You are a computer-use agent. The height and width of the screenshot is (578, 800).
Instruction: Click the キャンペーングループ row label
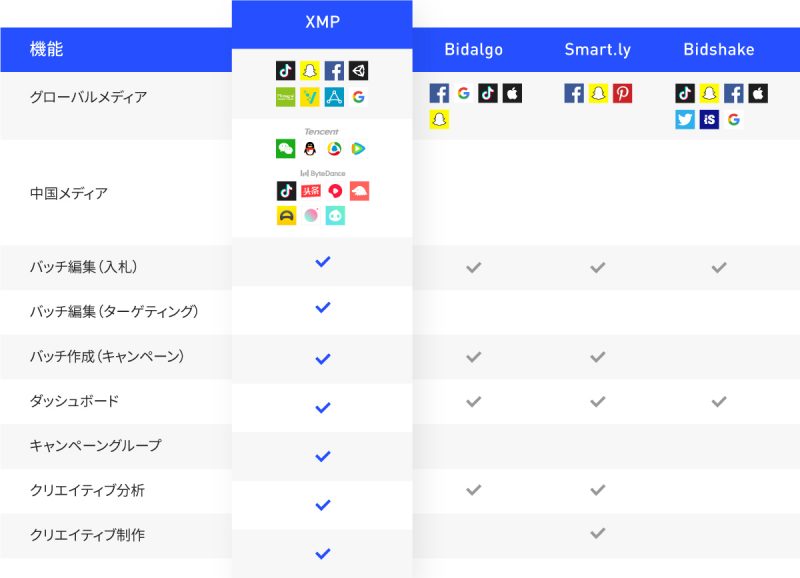tap(95, 445)
